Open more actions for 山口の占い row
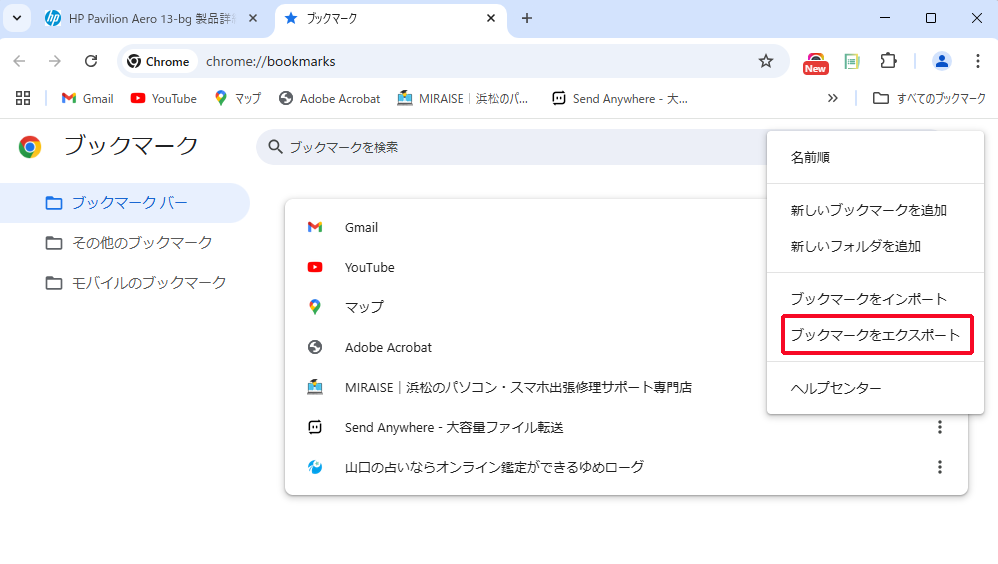This screenshot has width=998, height=564. point(939,467)
